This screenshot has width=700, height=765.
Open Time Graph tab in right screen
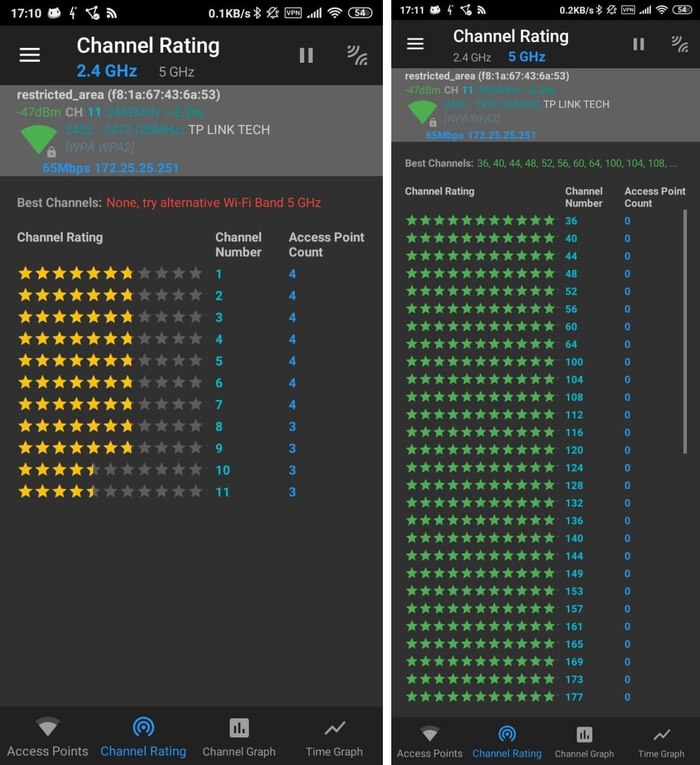(661, 743)
